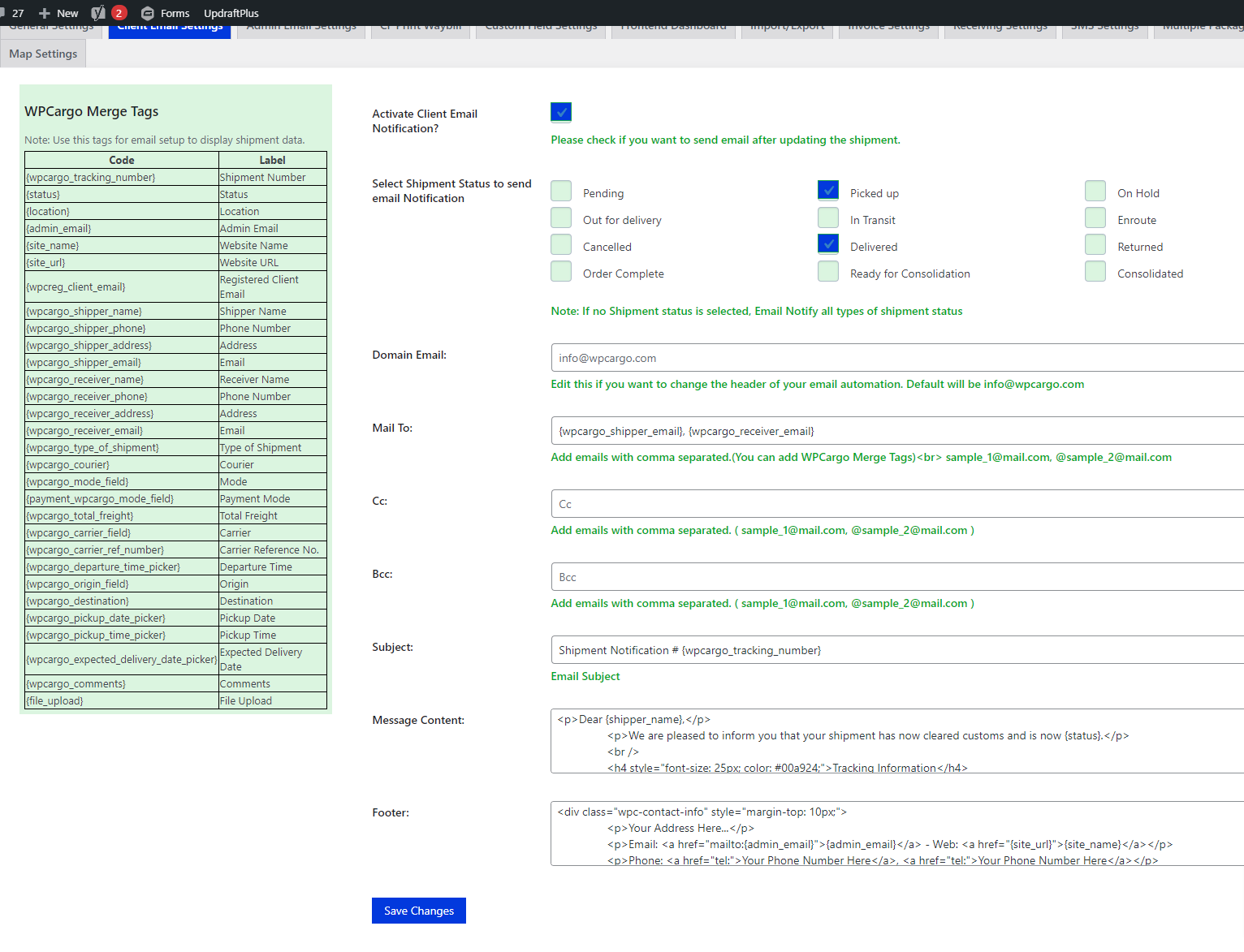Open comments bubble showing 27
The image size is (1244, 952).
[13, 13]
